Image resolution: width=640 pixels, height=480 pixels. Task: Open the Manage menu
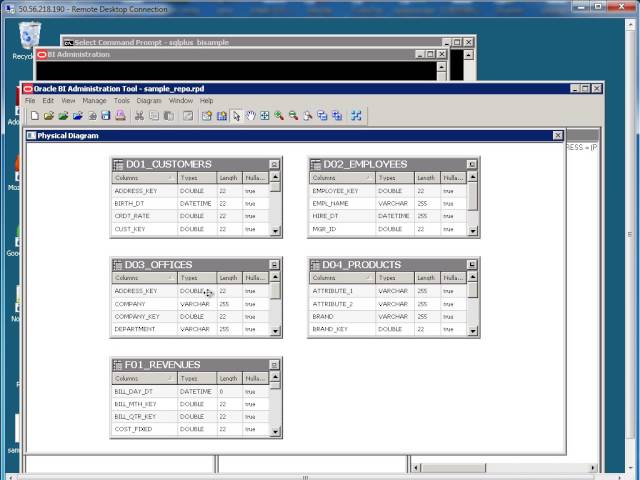[x=94, y=100]
